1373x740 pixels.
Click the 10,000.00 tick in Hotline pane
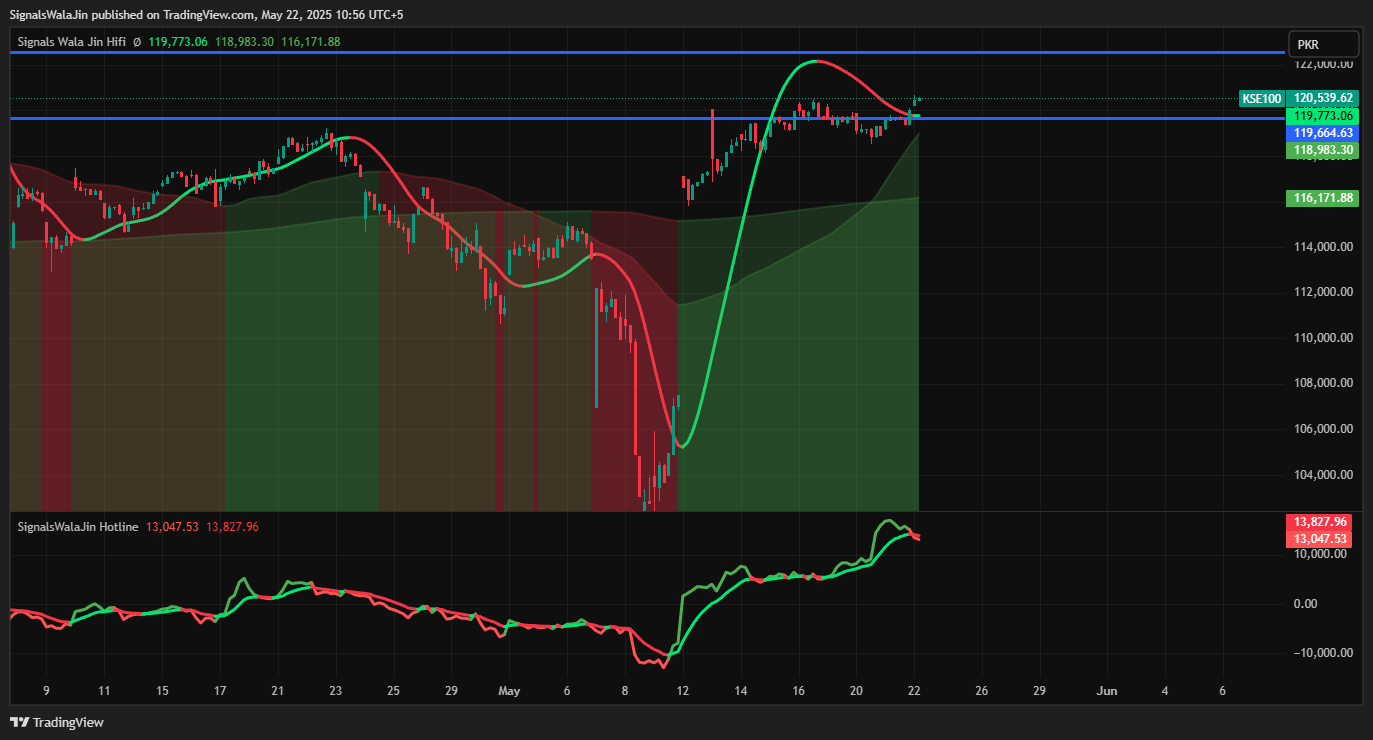[x=1323, y=554]
